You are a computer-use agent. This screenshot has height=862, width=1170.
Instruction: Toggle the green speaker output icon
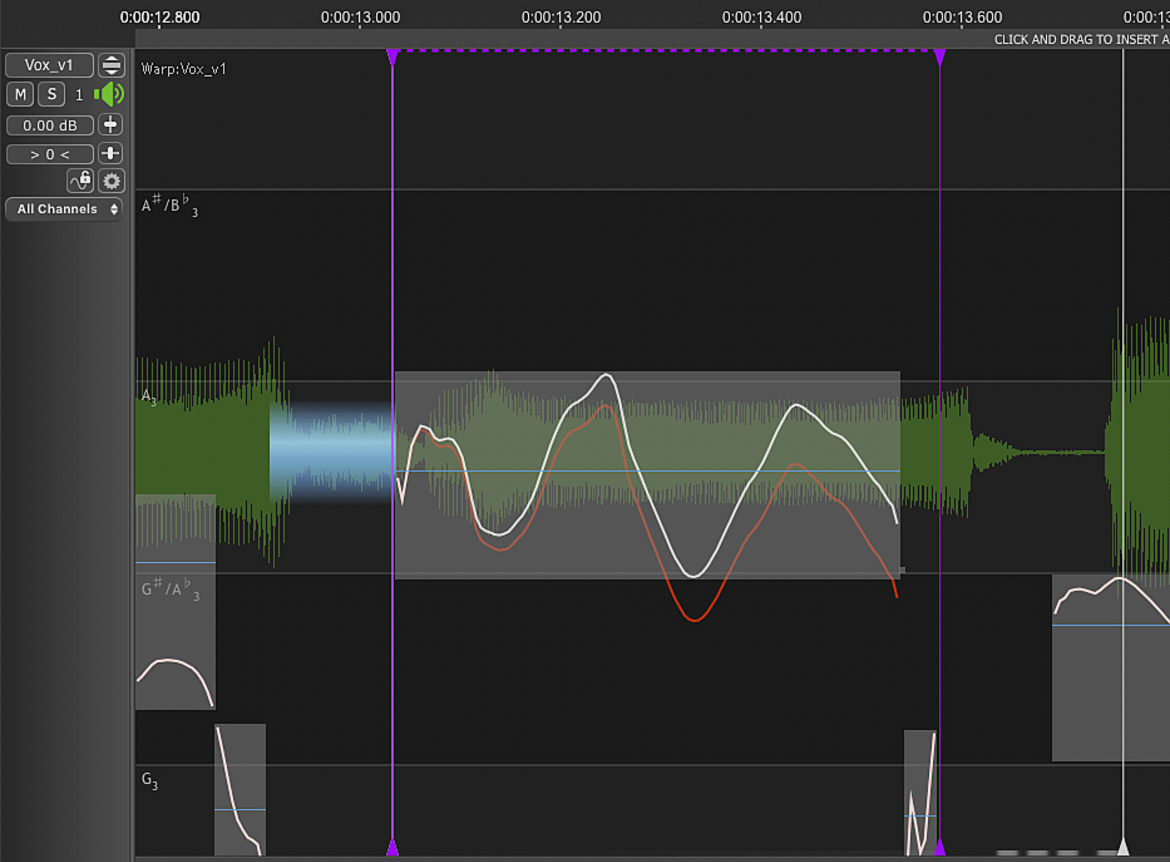coord(109,95)
